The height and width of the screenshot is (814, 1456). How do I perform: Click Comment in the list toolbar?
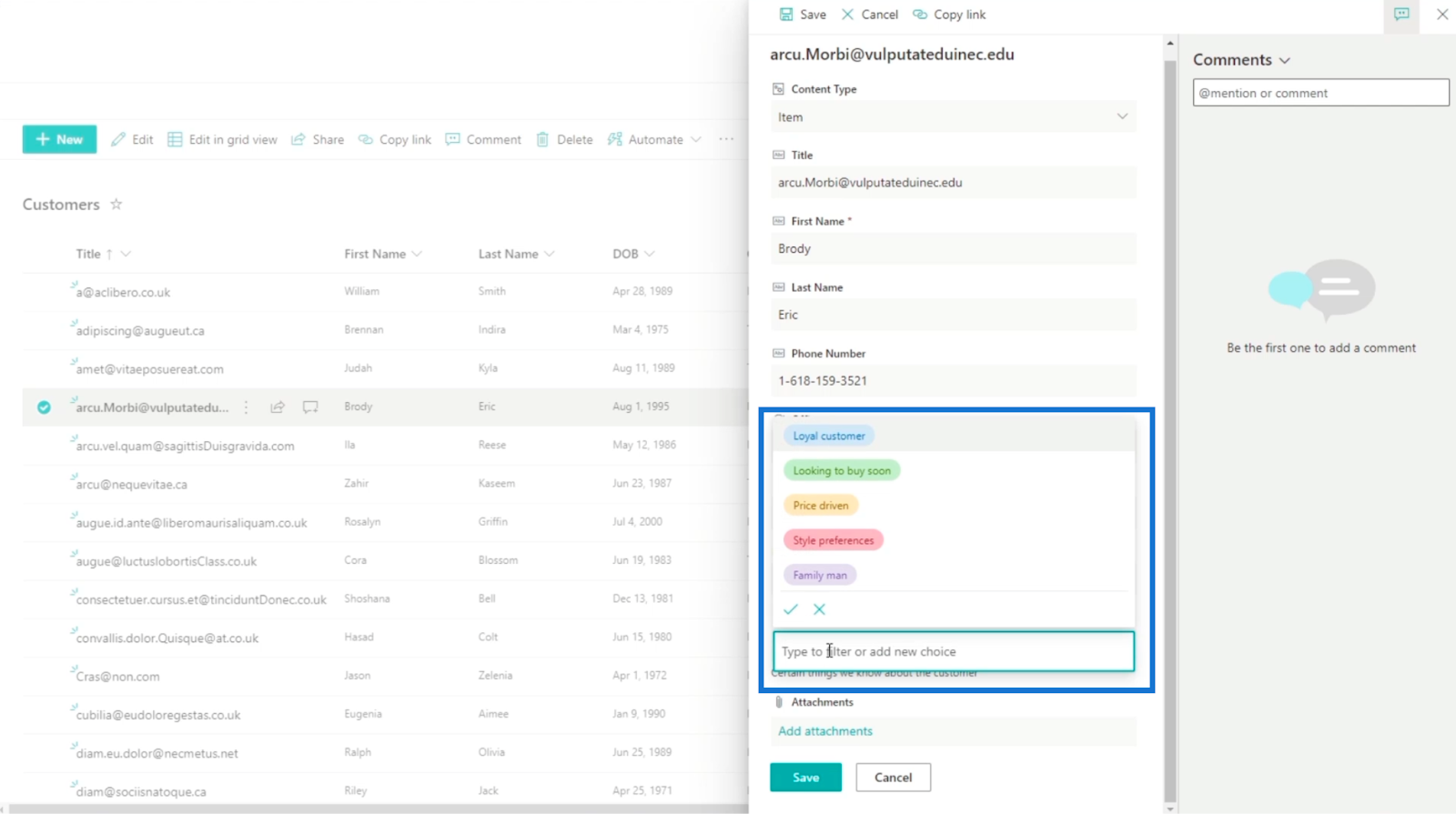[x=483, y=139]
